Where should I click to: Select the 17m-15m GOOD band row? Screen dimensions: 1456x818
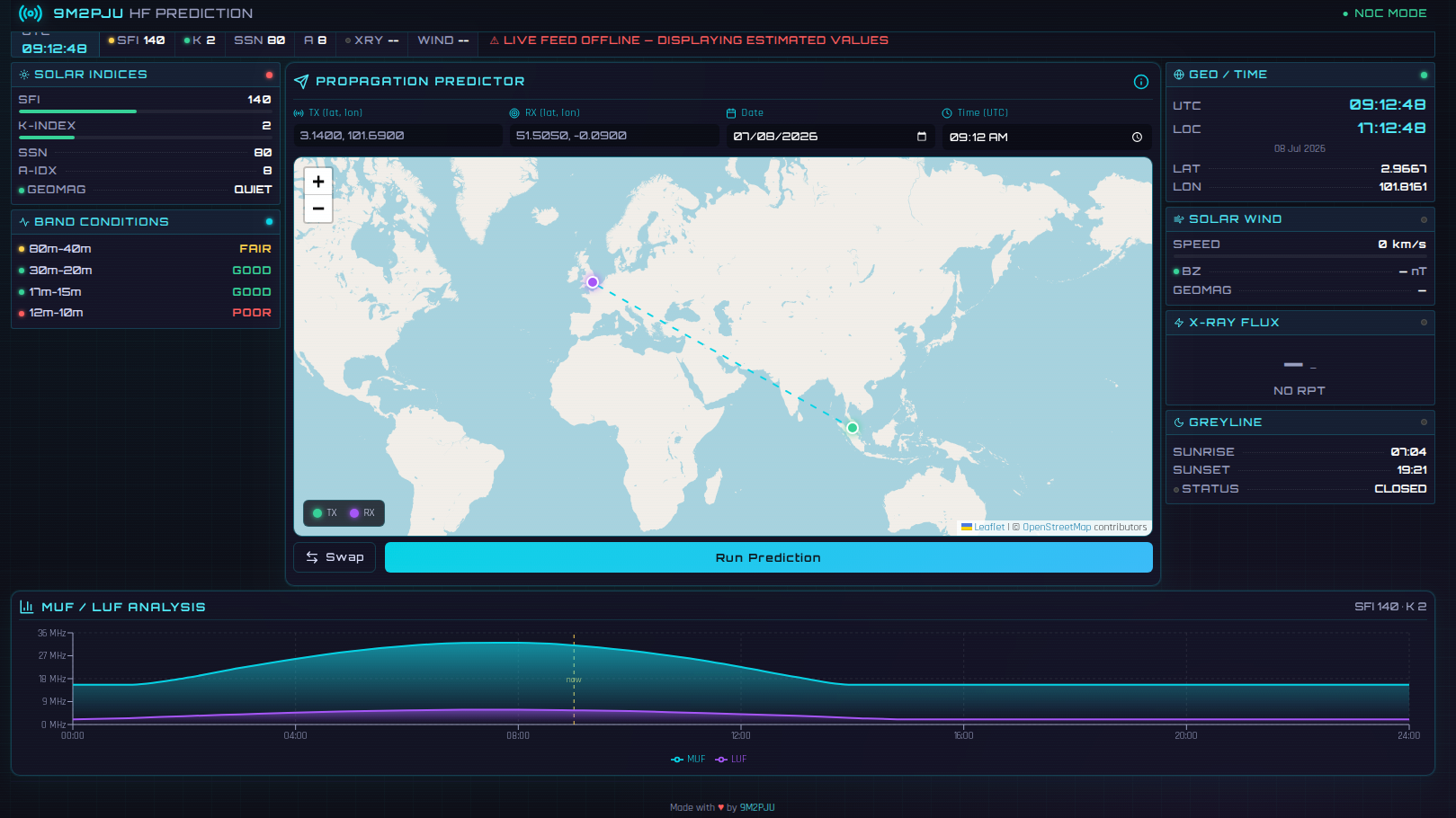click(145, 292)
